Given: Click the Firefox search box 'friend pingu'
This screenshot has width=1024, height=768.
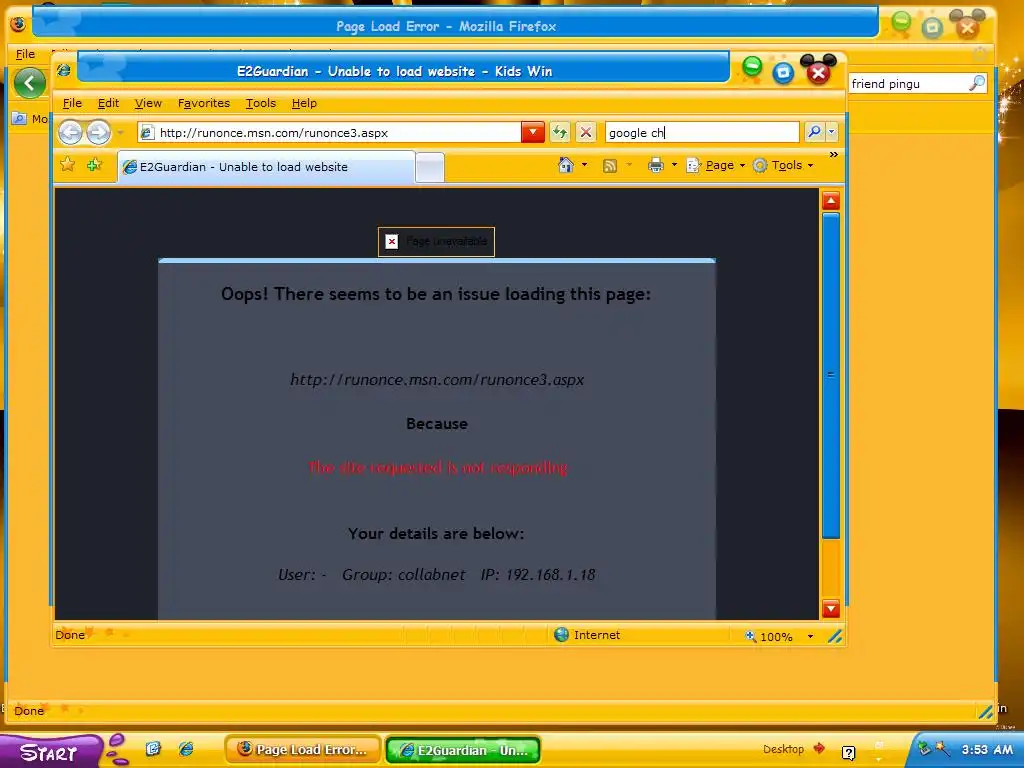Looking at the screenshot, I should 908,84.
